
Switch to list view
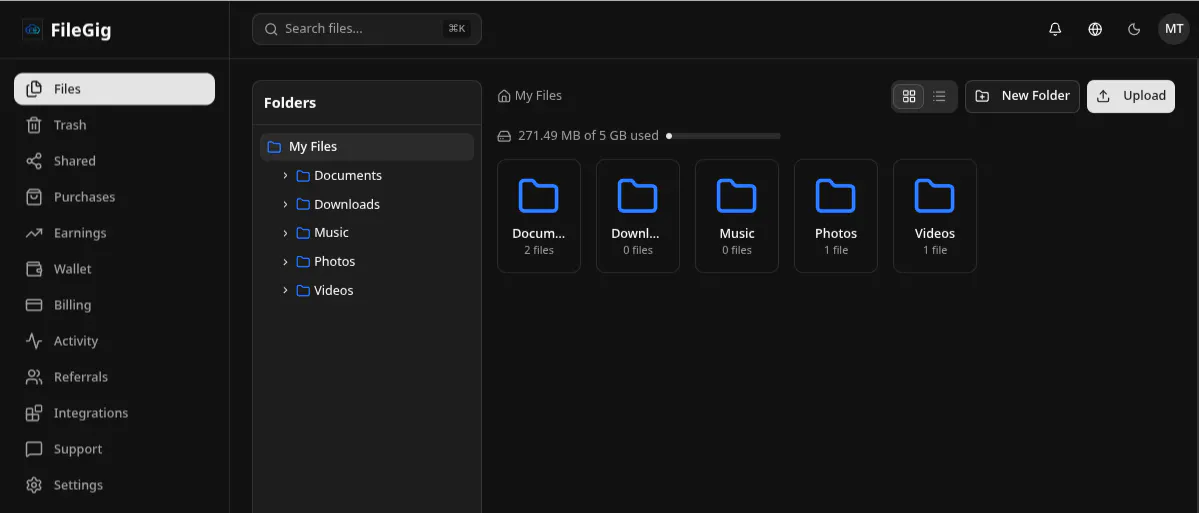pyautogui.click(x=940, y=96)
